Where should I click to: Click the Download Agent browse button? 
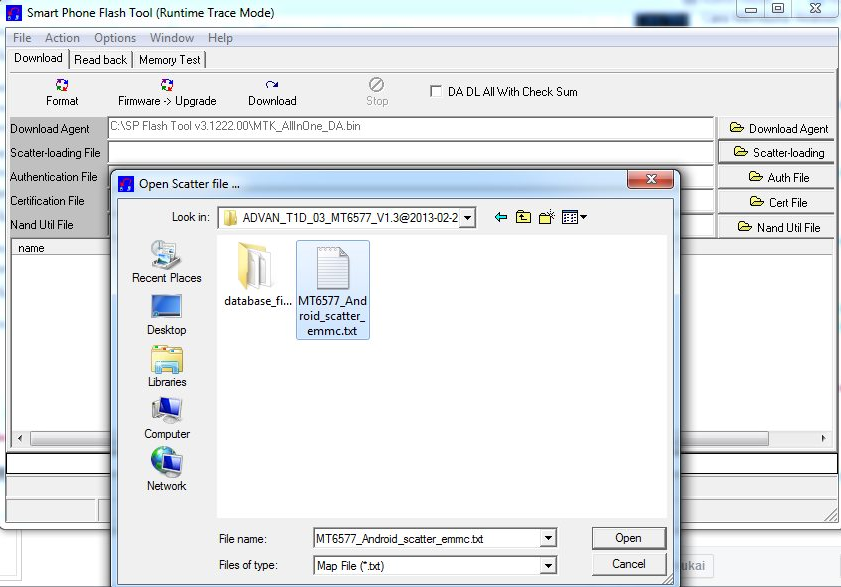click(776, 129)
